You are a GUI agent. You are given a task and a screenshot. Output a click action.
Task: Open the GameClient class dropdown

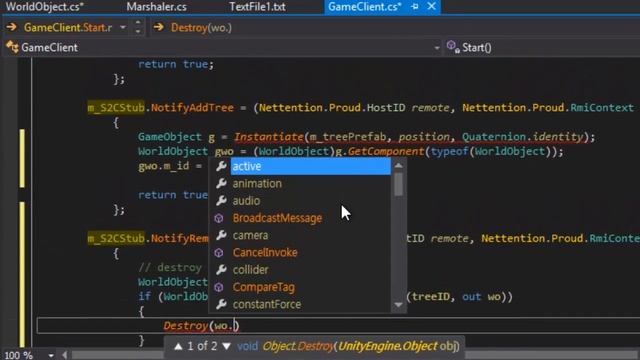click(437, 48)
